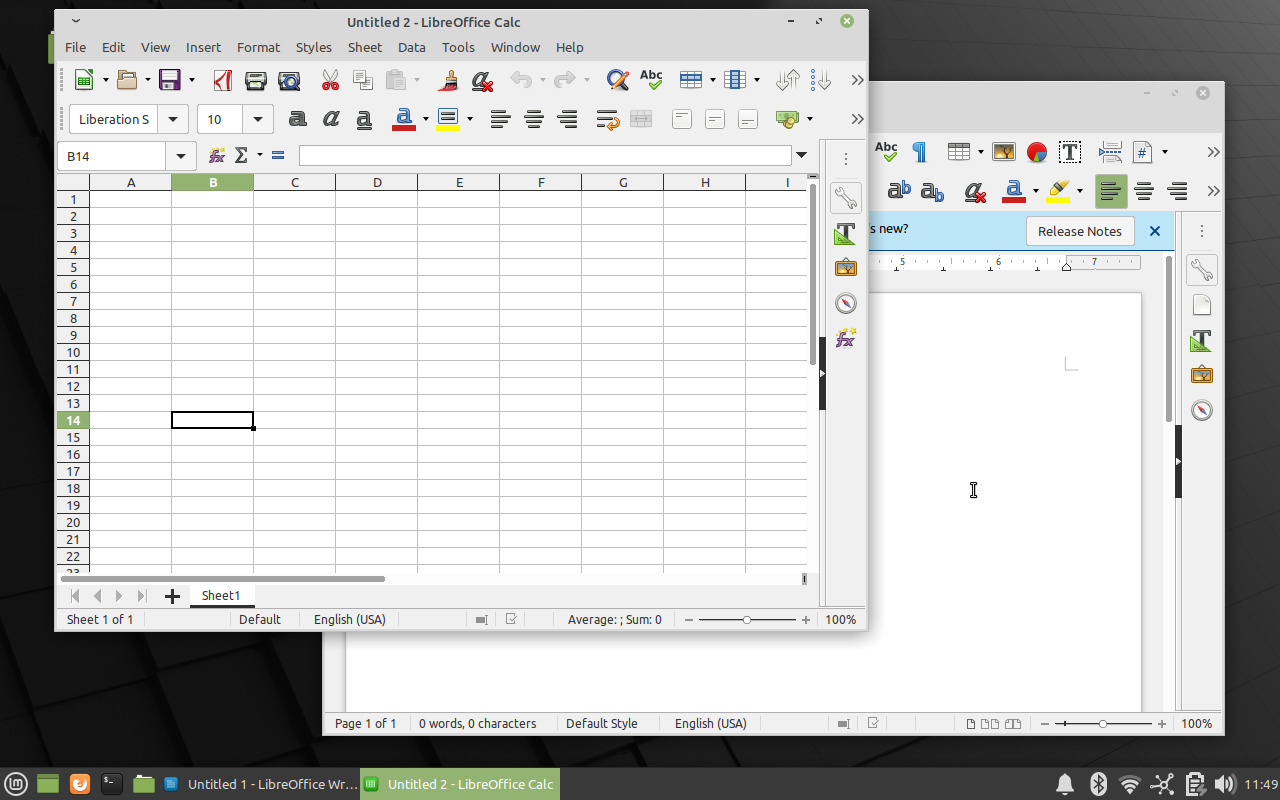The image size is (1280, 800).
Task: Click Clone Formatting paintbrush in Calc
Action: (449, 80)
